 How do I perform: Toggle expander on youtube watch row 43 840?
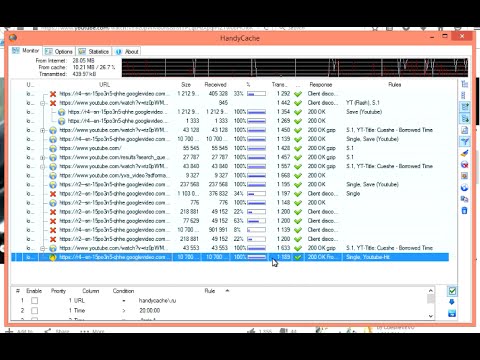(x=43, y=167)
